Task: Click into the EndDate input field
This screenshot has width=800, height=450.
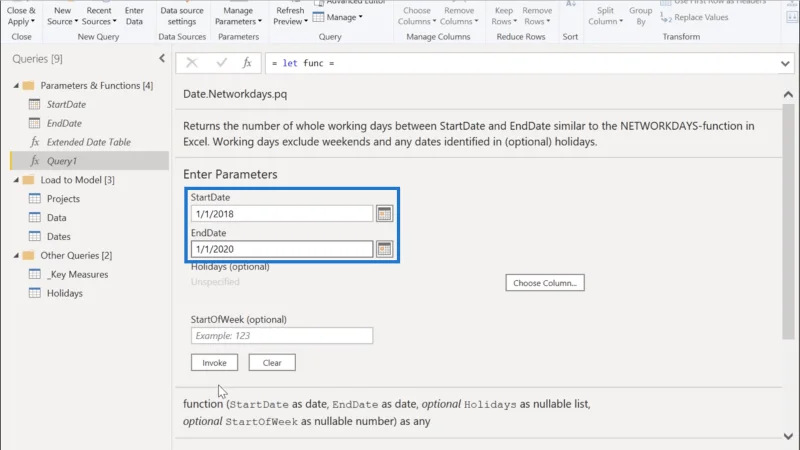Action: (282, 249)
